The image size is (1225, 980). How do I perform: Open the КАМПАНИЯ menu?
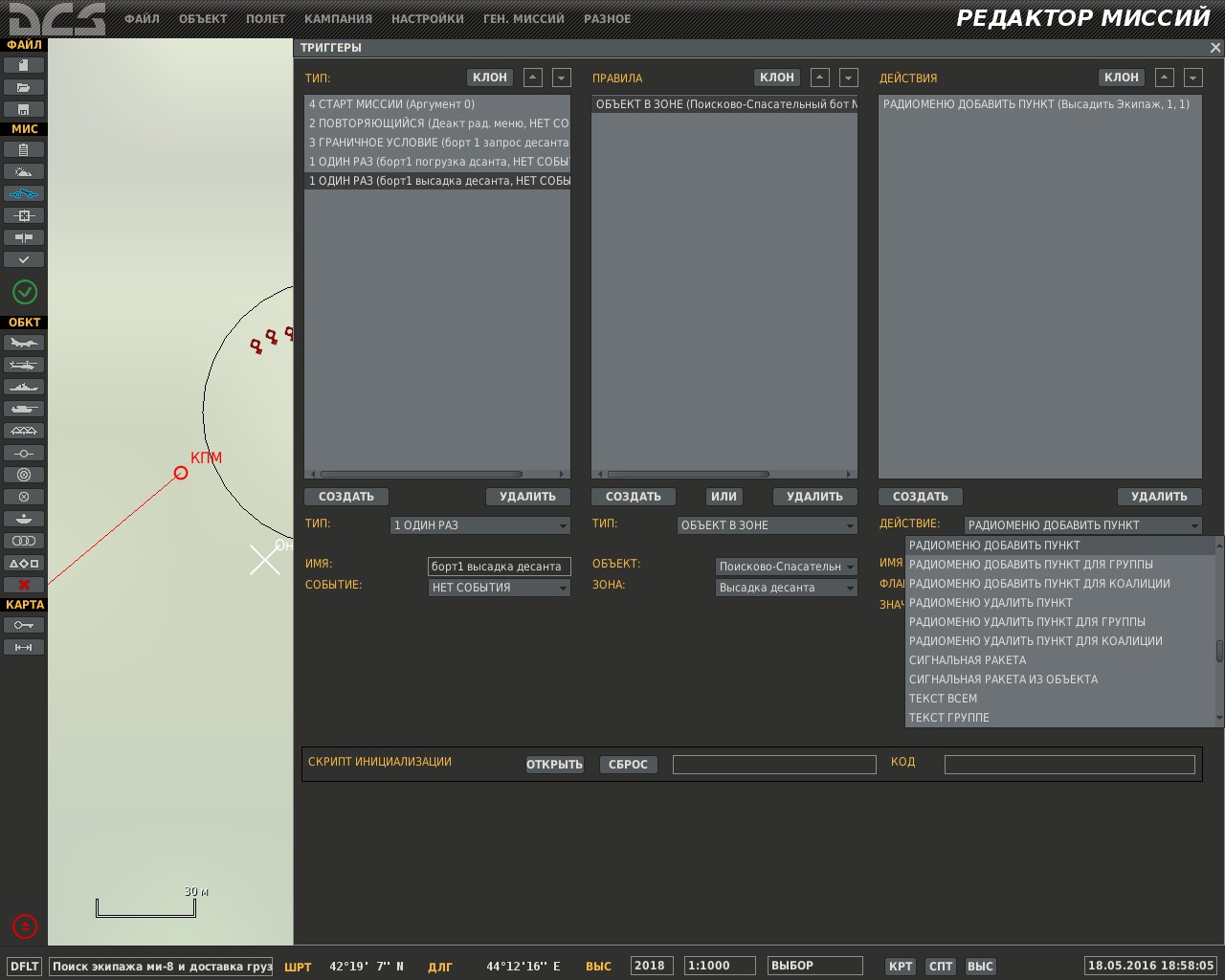pyautogui.click(x=338, y=19)
